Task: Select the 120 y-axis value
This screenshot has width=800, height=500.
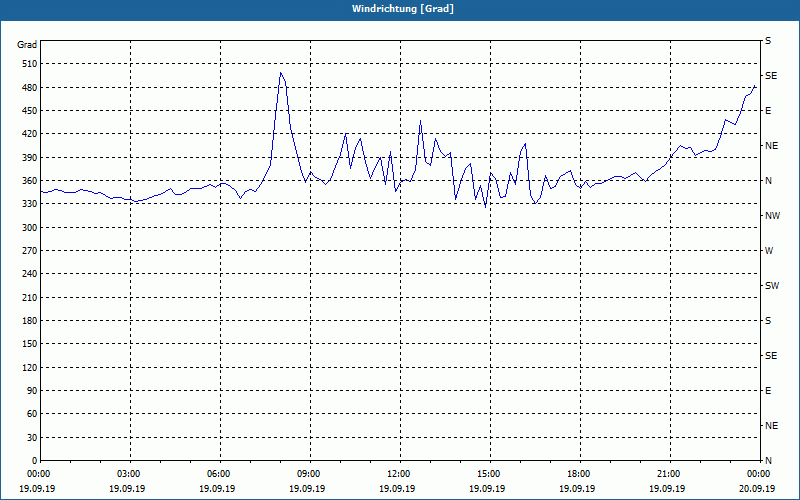Action: (30, 367)
